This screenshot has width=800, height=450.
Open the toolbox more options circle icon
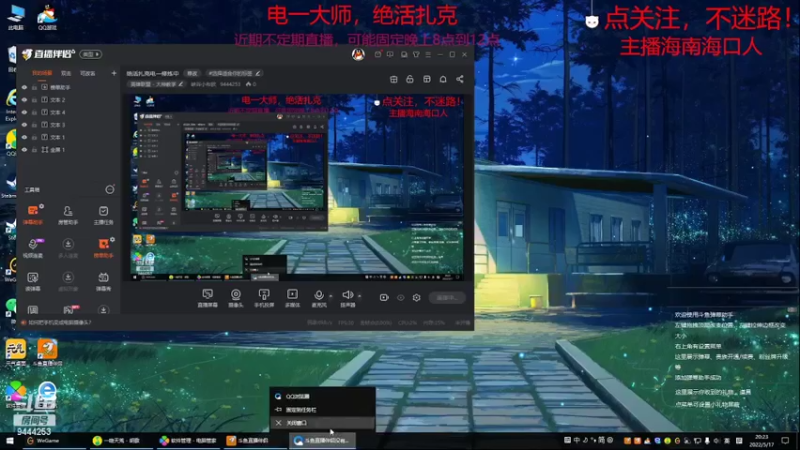pyautogui.click(x=110, y=189)
